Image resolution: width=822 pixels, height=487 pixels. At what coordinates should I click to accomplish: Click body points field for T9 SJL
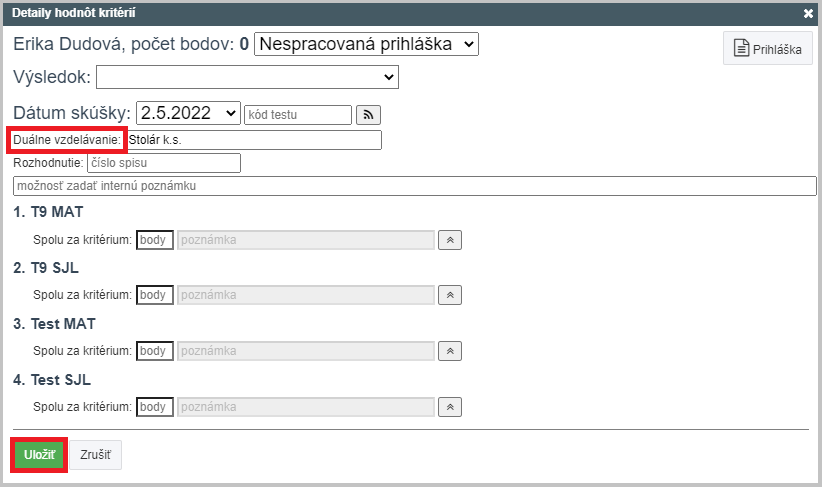coord(155,295)
